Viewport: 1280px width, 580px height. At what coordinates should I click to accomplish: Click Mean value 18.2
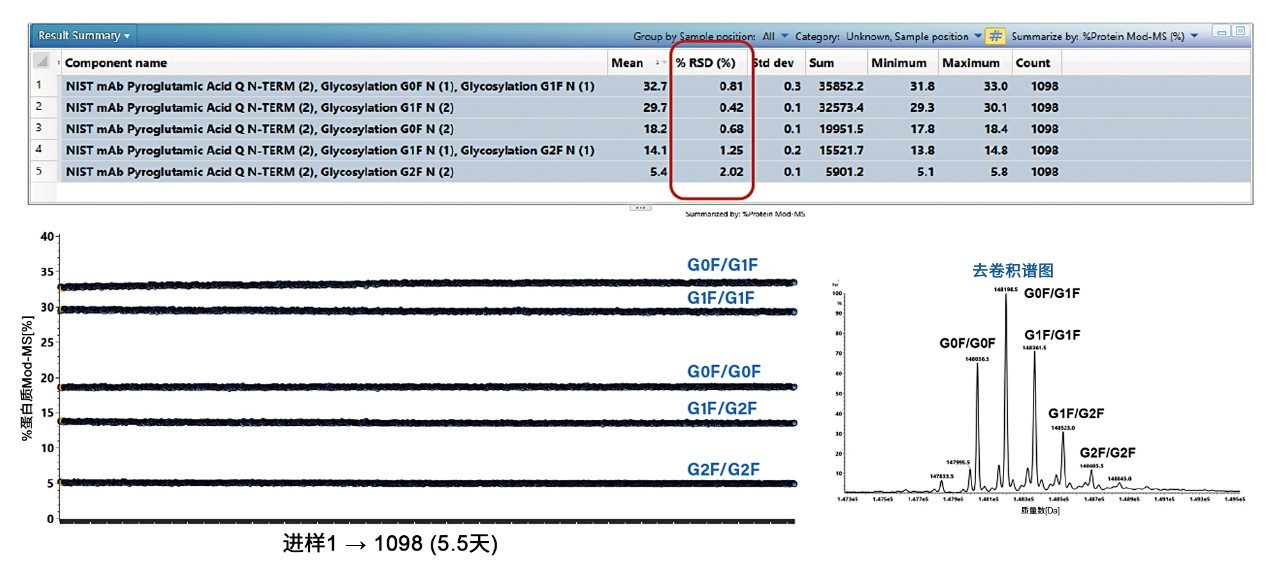(655, 128)
